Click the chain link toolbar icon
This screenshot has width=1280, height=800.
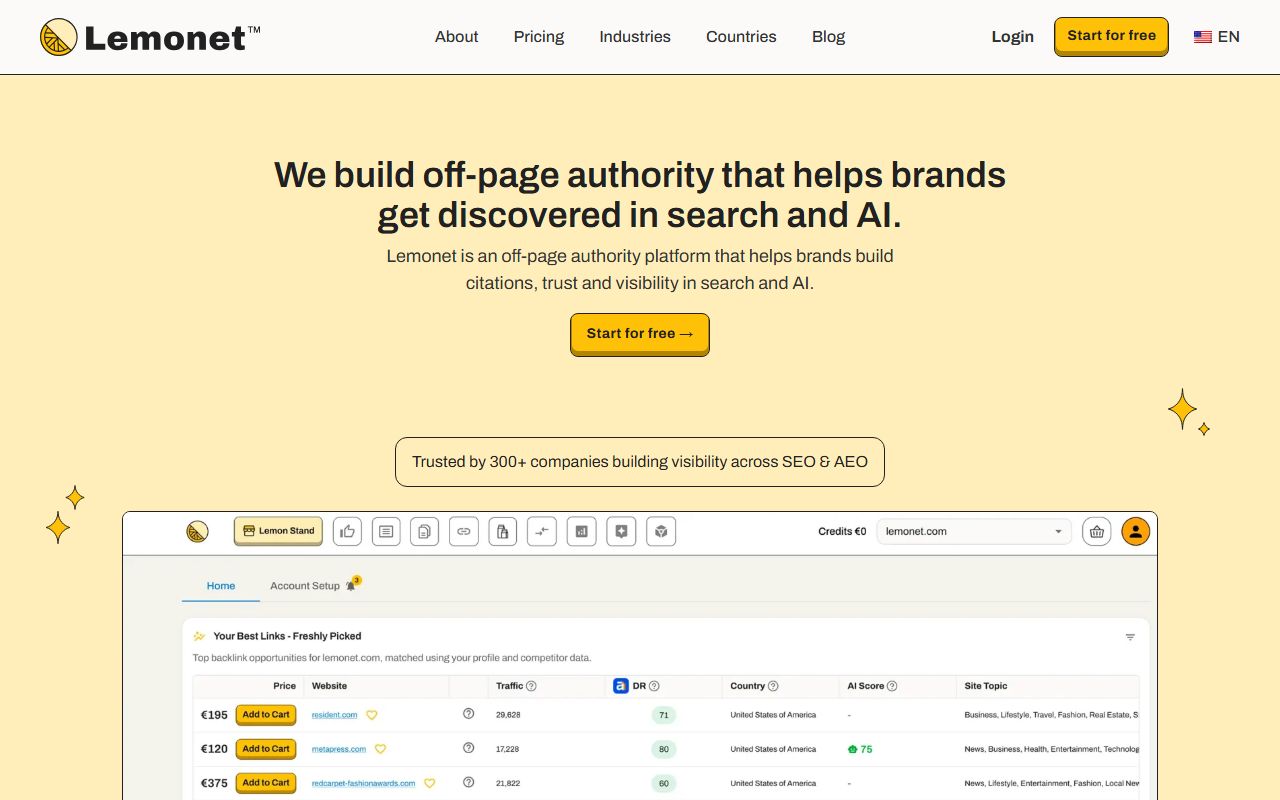tap(464, 531)
